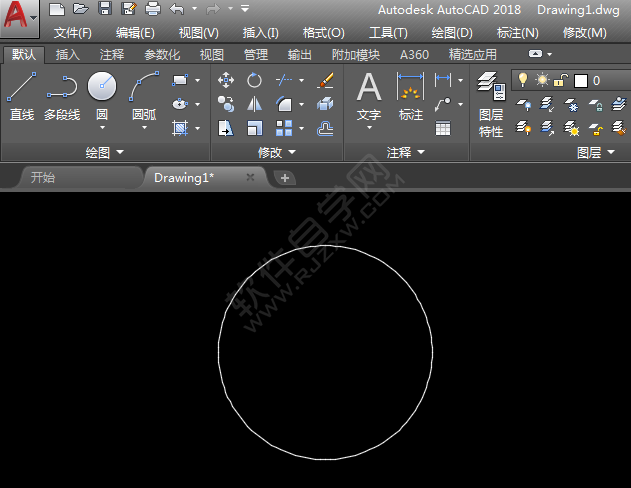
Task: Insert a Table from annotation panel
Action: click(x=443, y=129)
